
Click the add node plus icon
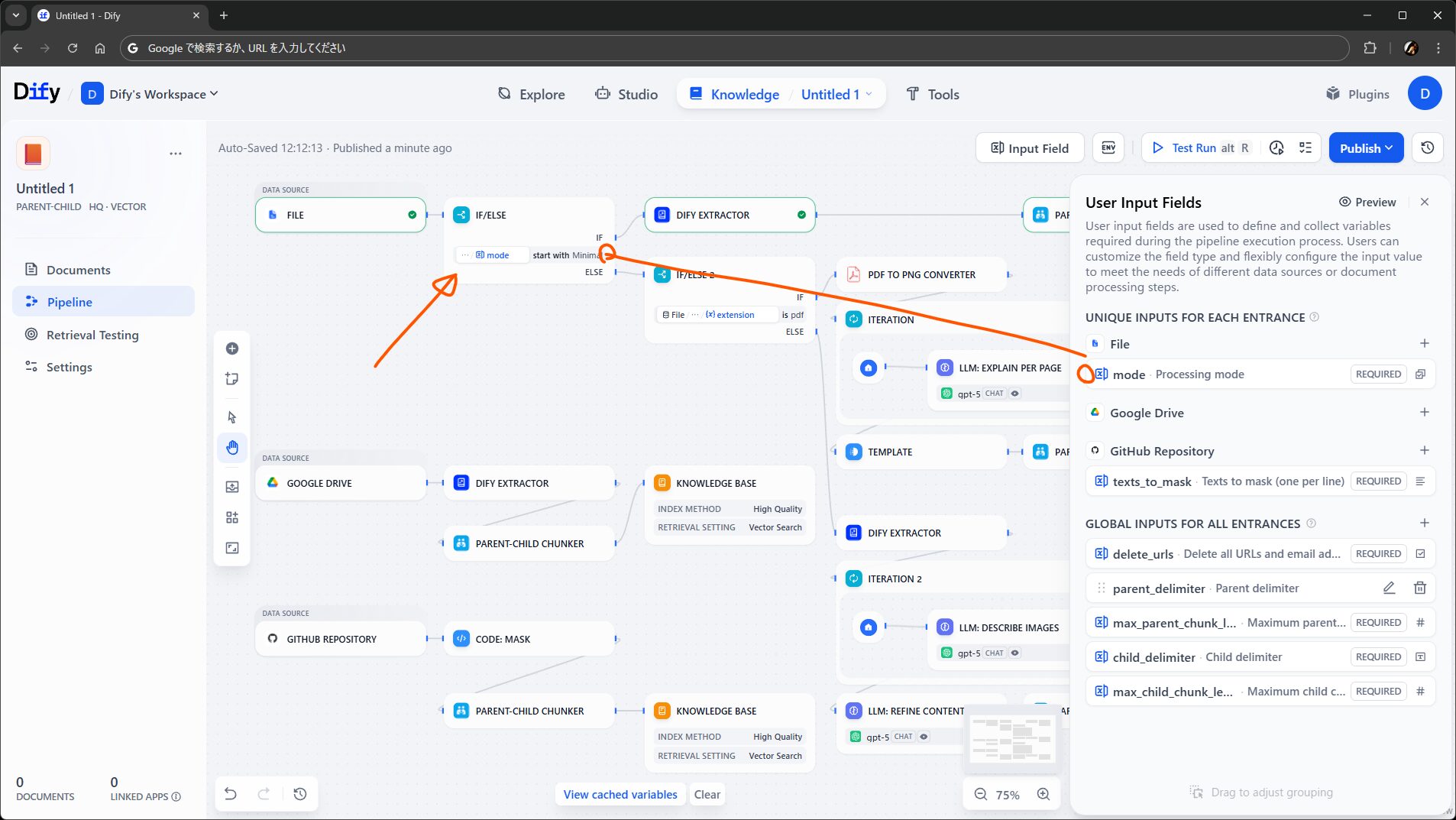[232, 348]
